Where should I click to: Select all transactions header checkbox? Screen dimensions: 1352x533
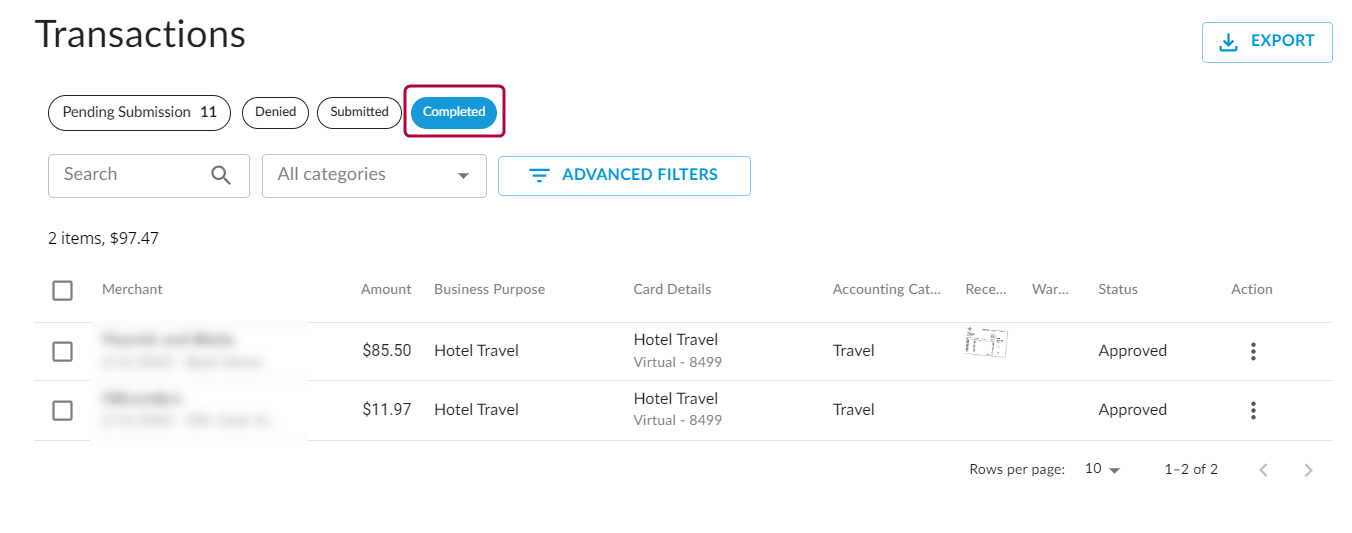point(62,290)
